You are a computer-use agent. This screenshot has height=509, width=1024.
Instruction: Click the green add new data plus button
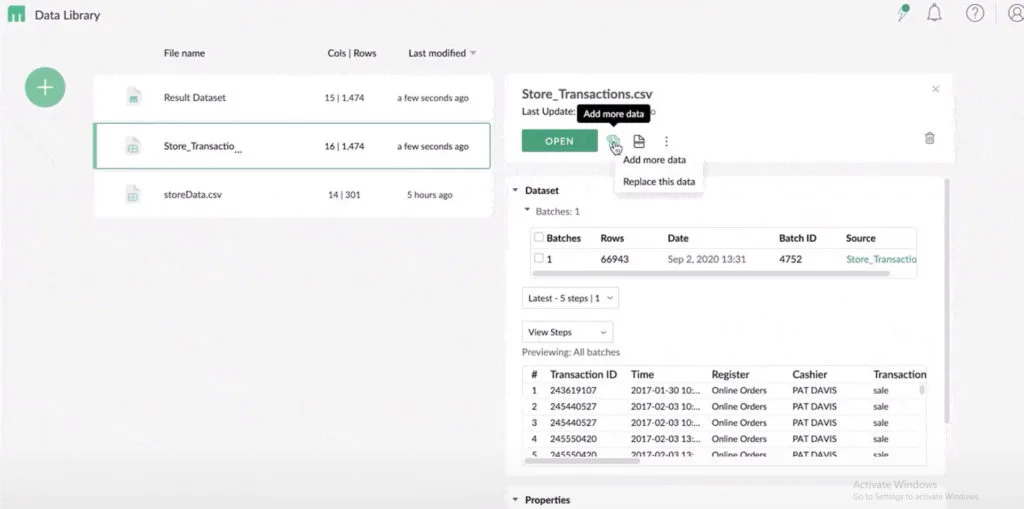[x=45, y=88]
